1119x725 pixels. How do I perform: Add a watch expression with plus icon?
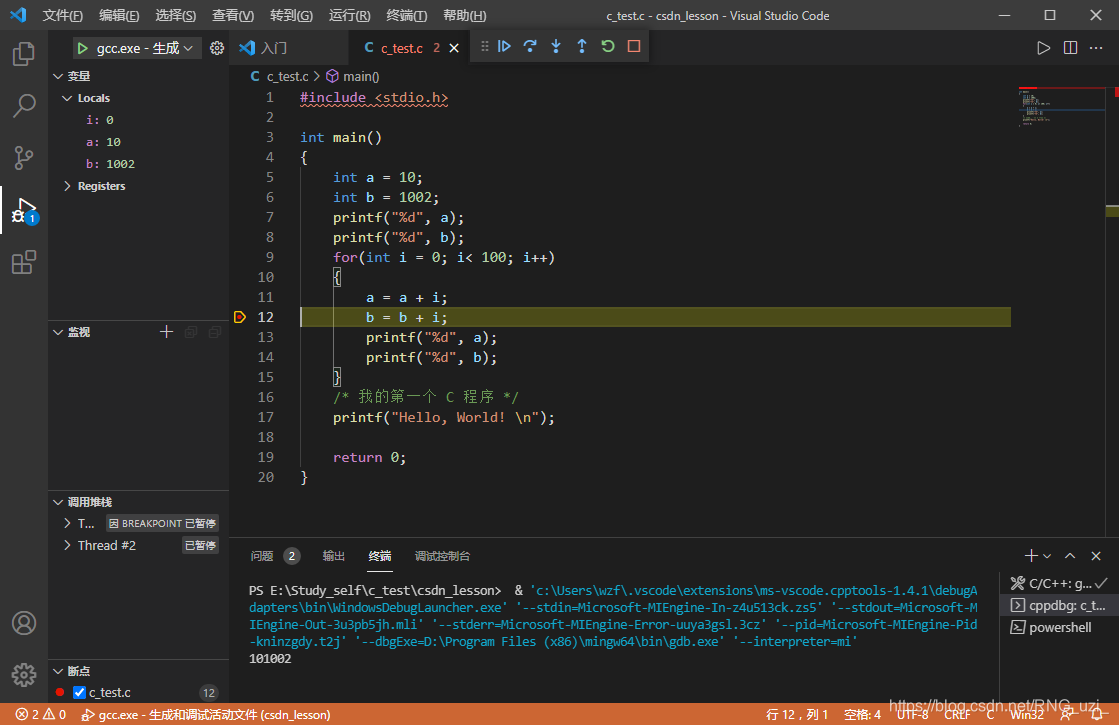pyautogui.click(x=166, y=332)
